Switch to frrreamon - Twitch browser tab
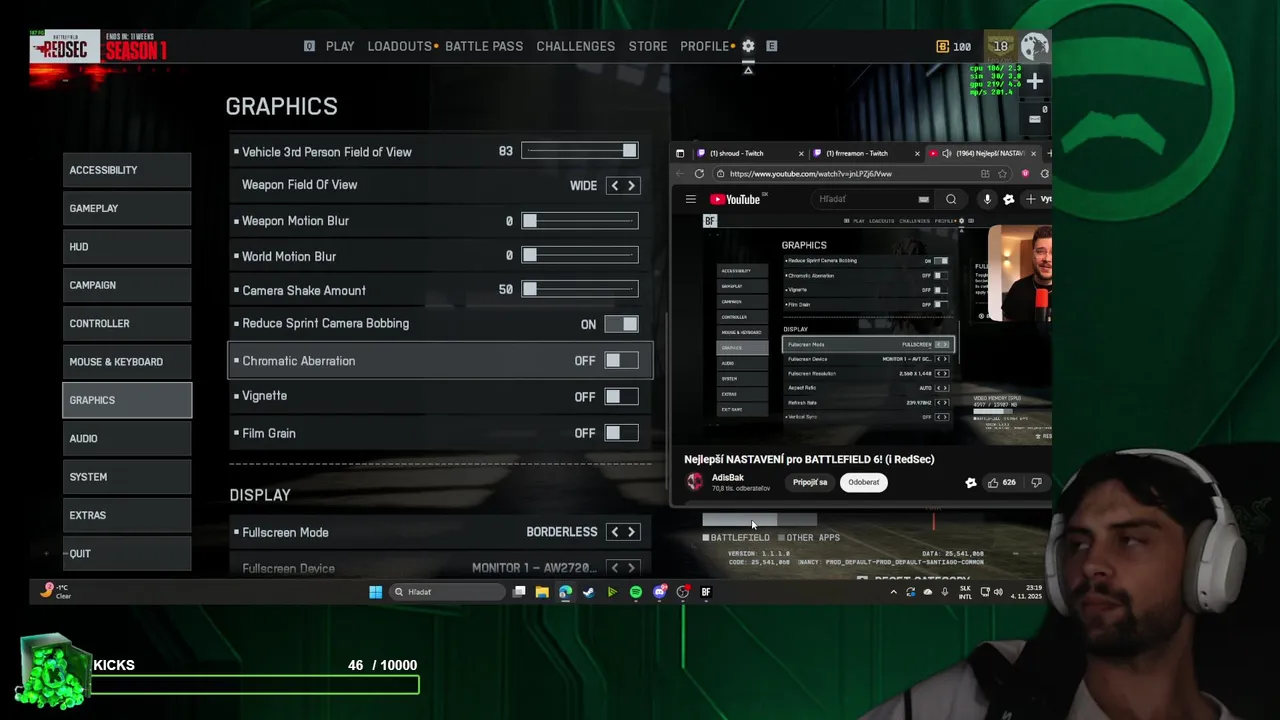This screenshot has height=720, width=1280. 865,153
